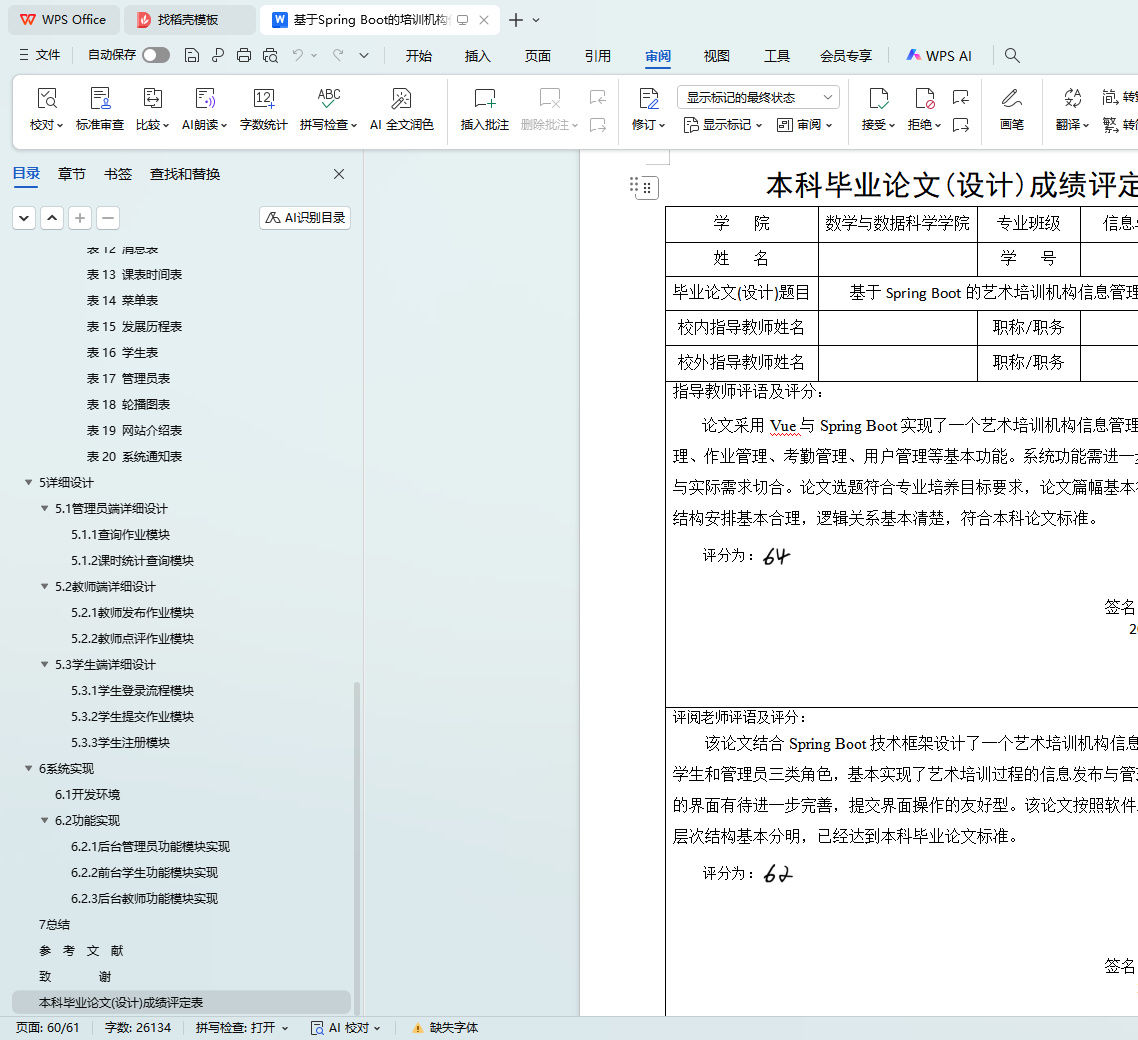Toggle the 自动保存 autosave switch

coord(155,56)
